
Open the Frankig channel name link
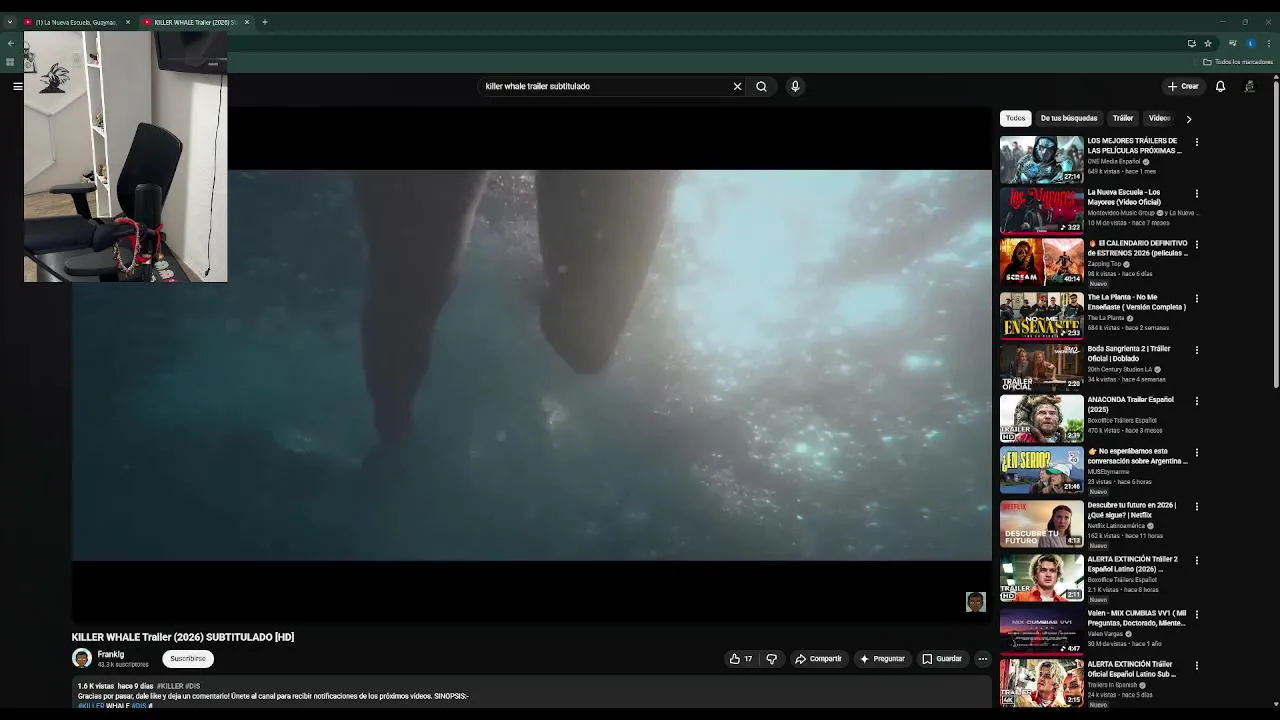(x=111, y=654)
